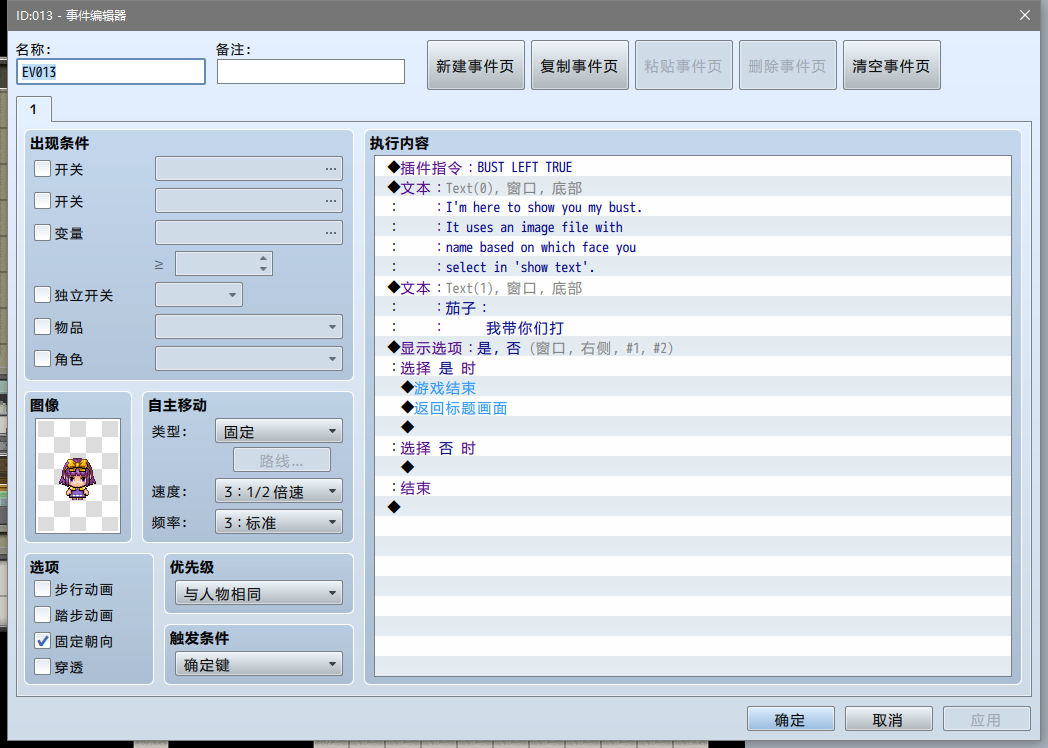Screen dimensions: 1048x748
Task: Select the 文本：Text(1) command line
Action: point(693,288)
